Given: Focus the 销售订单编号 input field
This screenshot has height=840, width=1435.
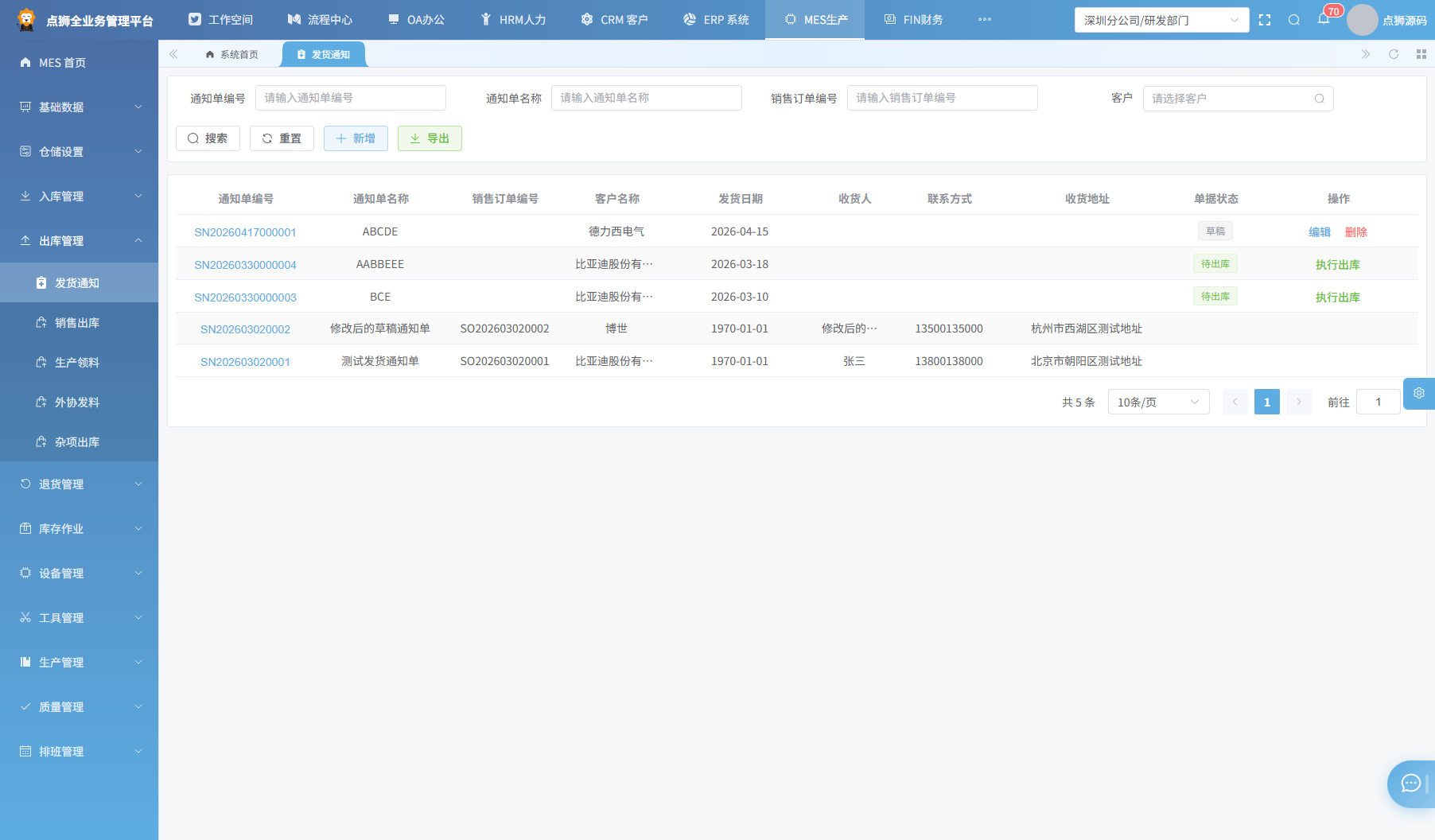Looking at the screenshot, I should tap(943, 98).
